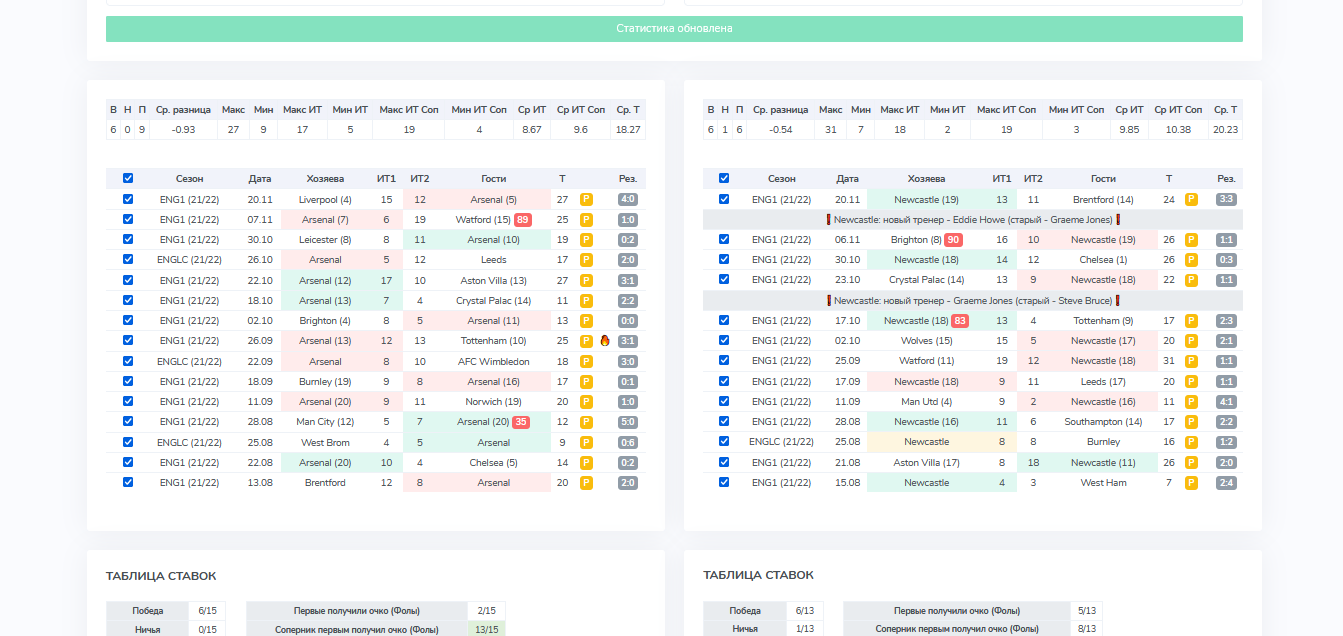Click the Tottenham (9) team name in the Newcastle table
Screen dimensions: 1343x636
1103,321
